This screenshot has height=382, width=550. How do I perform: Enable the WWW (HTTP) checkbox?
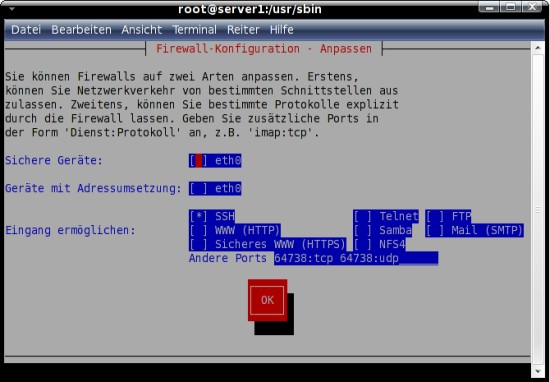235,230
